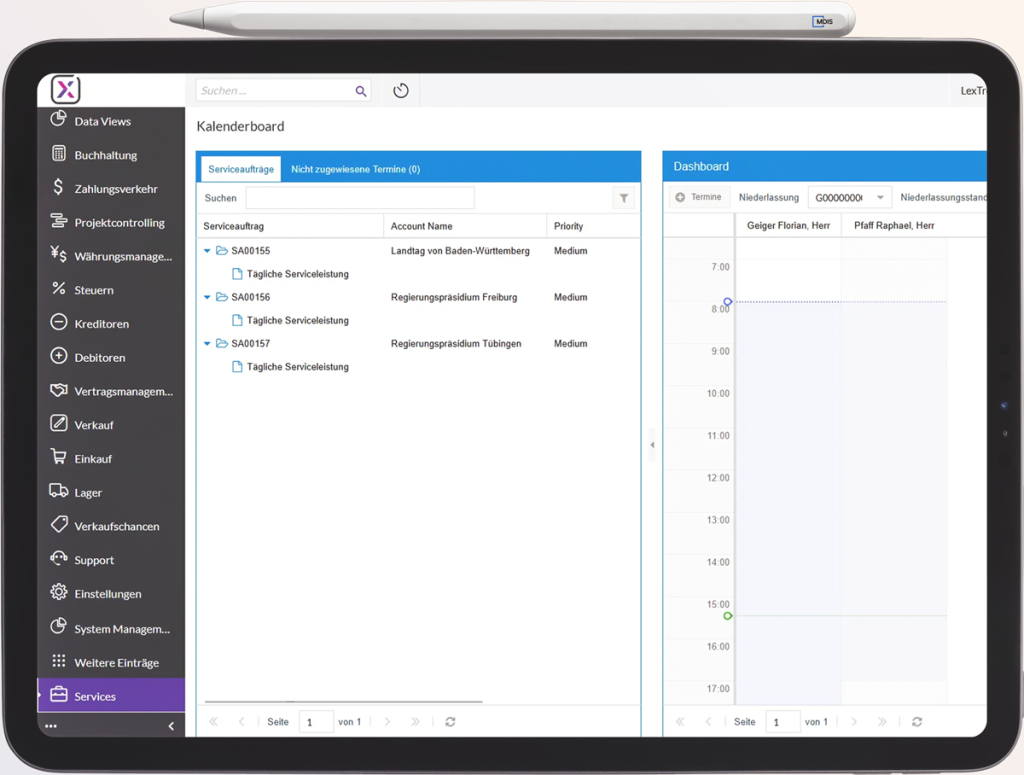Open Einstellungen settings in sidebar
The image size is (1024, 775).
click(x=107, y=594)
